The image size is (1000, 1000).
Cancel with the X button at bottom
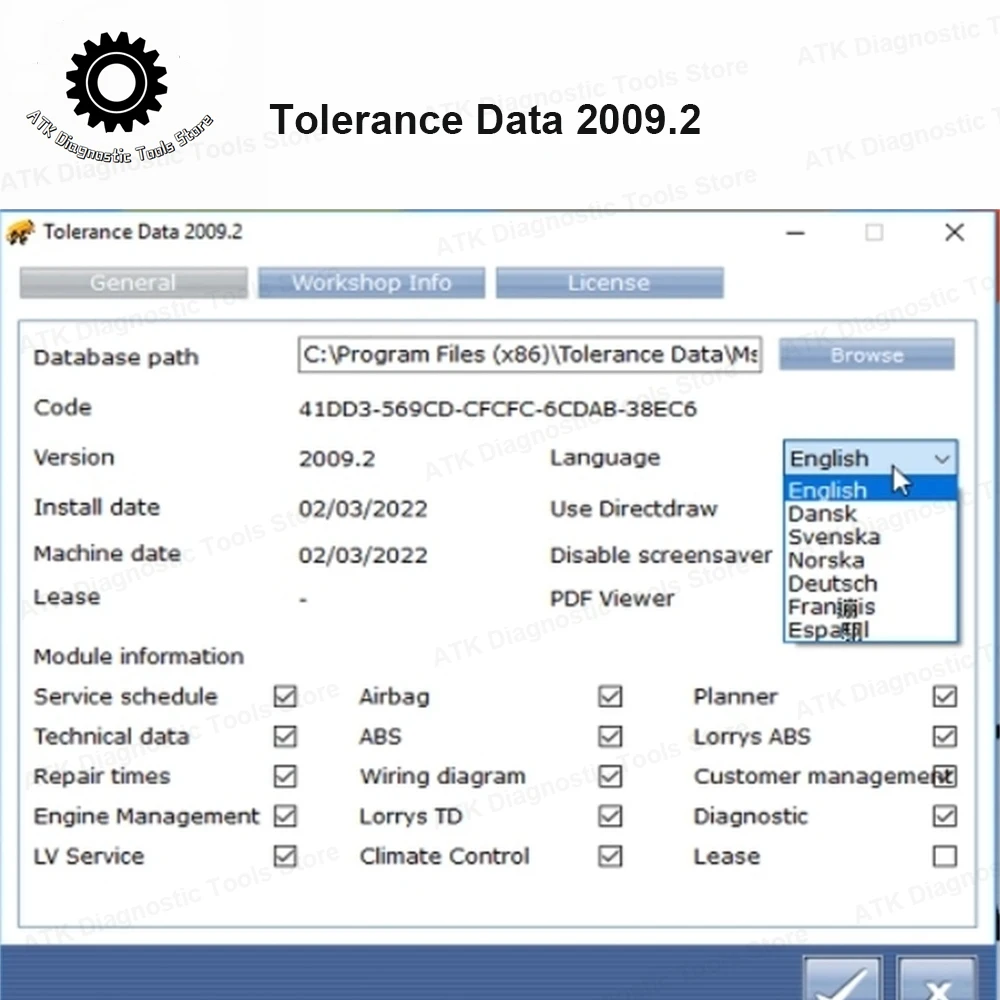(x=936, y=979)
